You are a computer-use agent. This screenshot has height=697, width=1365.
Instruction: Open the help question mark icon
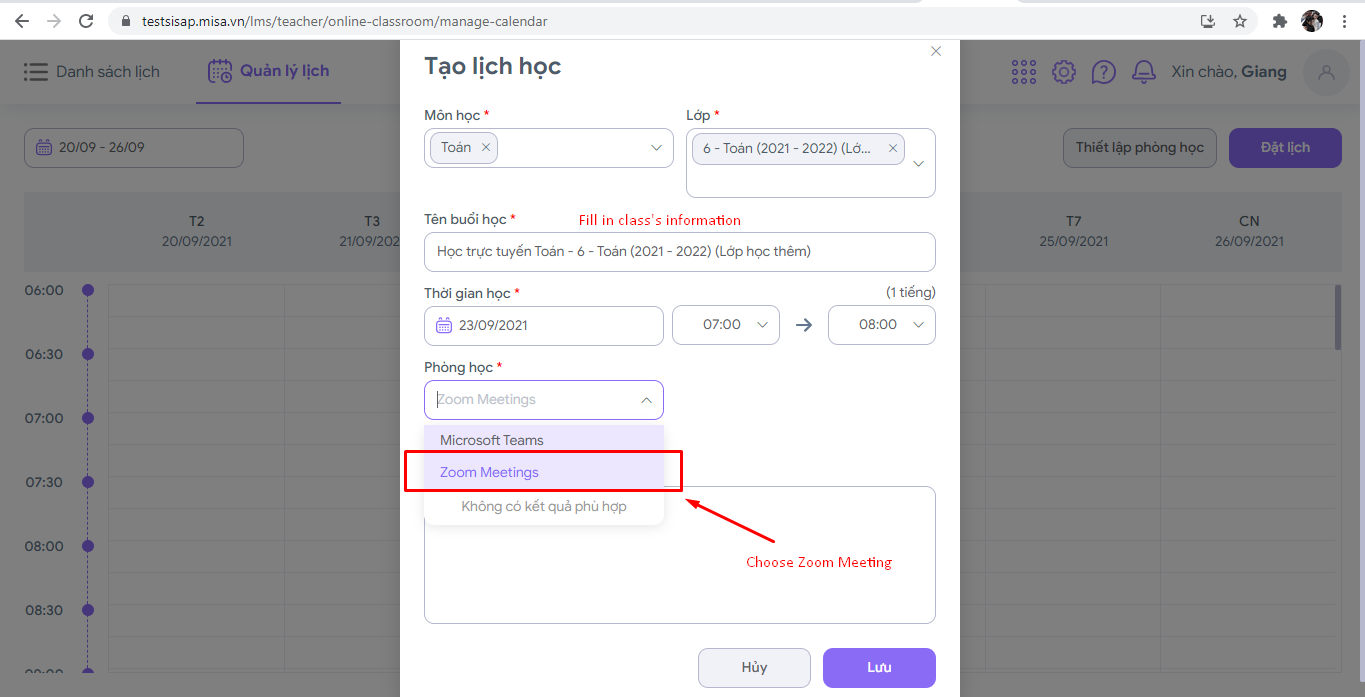click(1103, 72)
